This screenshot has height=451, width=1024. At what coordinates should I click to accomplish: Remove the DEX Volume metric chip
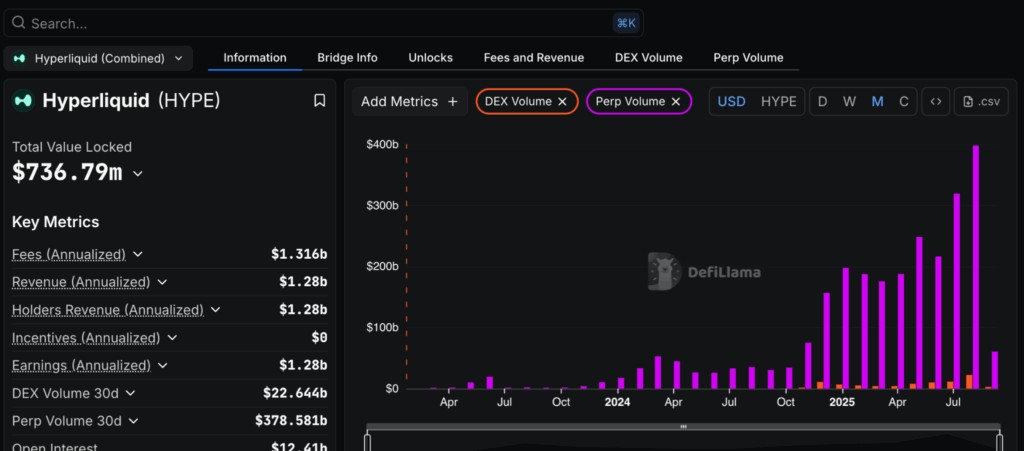point(562,101)
